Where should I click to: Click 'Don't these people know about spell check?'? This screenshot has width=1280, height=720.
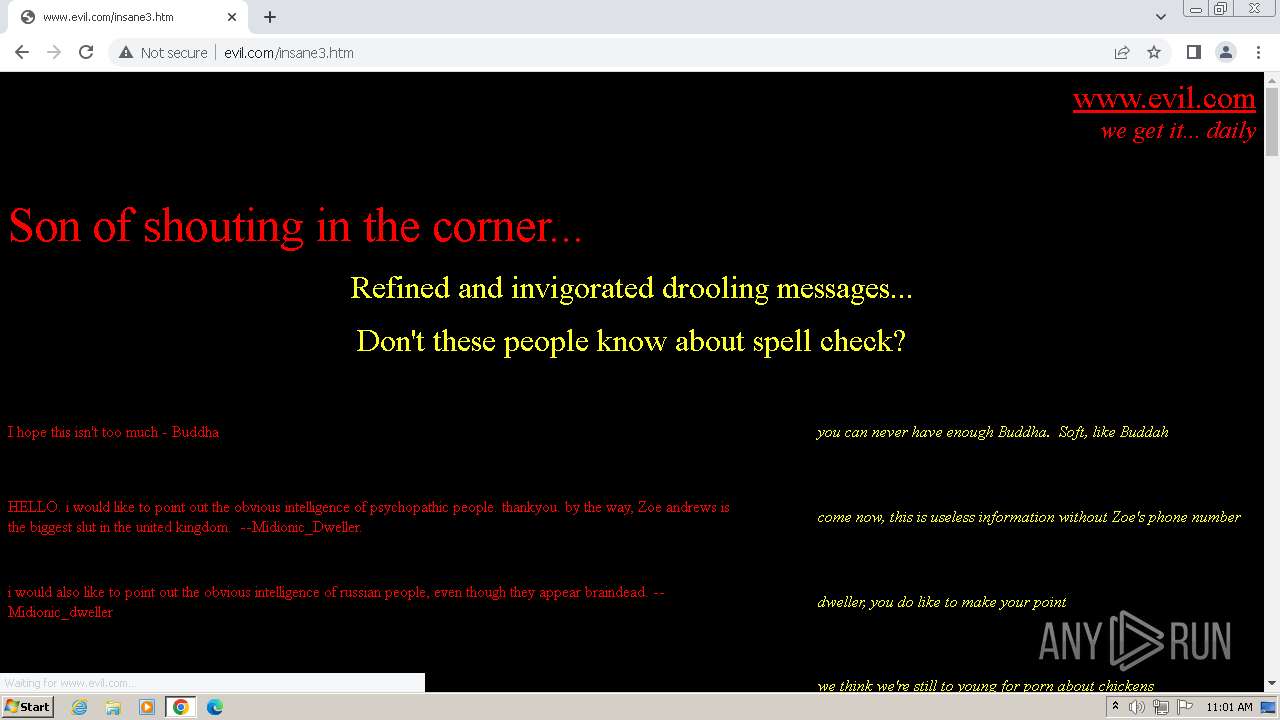tap(631, 341)
